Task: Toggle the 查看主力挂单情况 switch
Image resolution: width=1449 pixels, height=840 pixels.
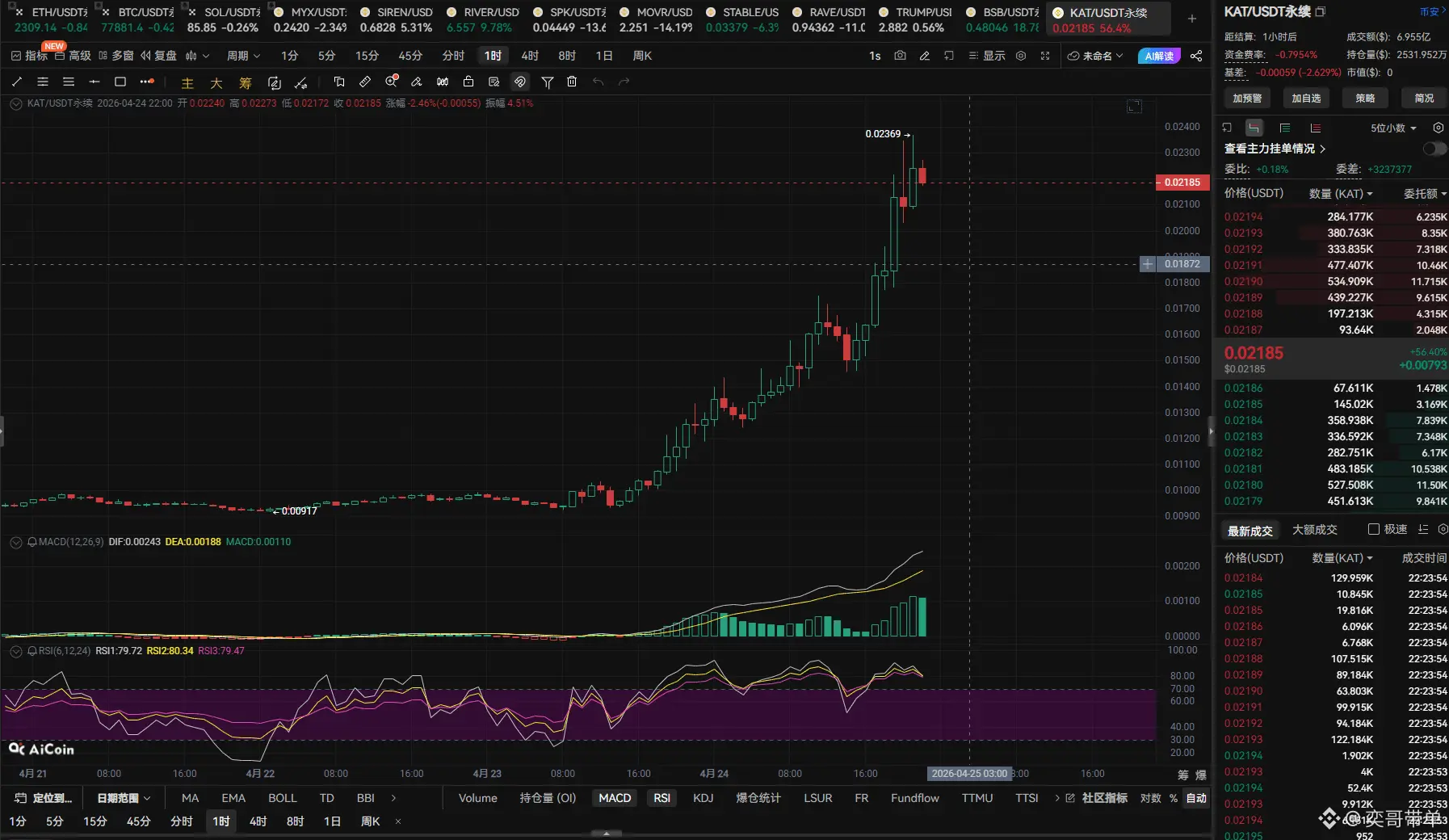Action: coord(1434,149)
